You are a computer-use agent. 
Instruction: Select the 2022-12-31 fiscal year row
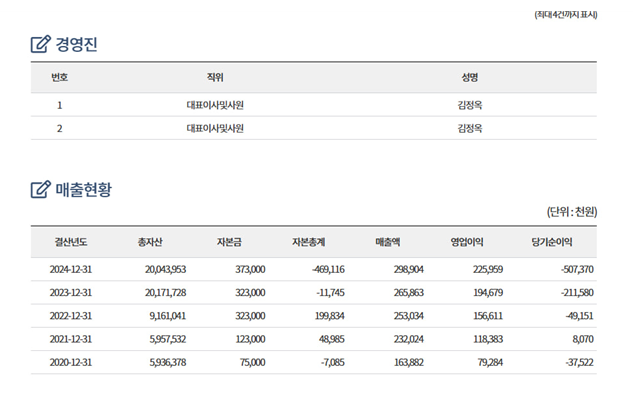coord(314,316)
